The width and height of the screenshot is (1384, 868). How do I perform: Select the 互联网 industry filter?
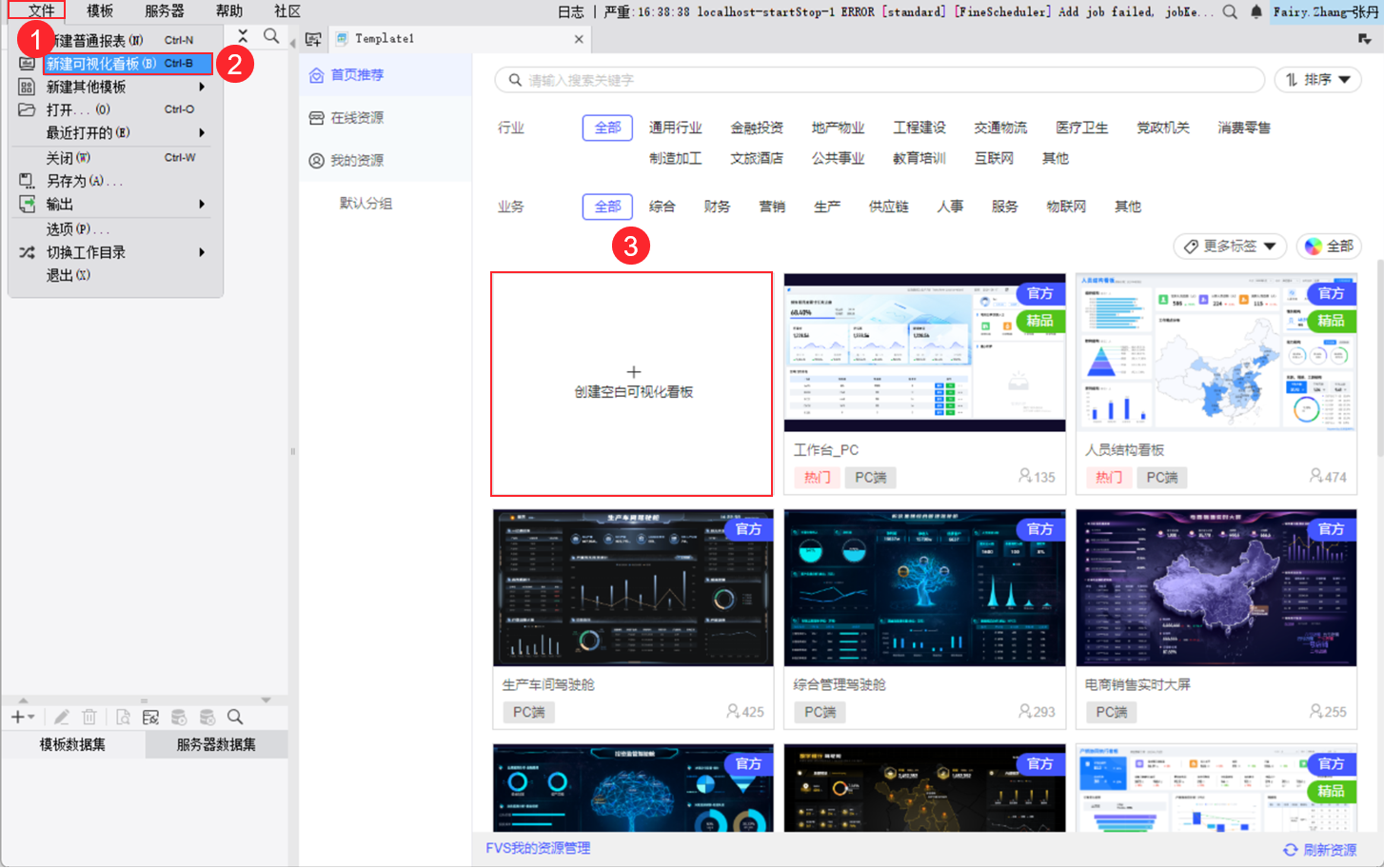(994, 158)
